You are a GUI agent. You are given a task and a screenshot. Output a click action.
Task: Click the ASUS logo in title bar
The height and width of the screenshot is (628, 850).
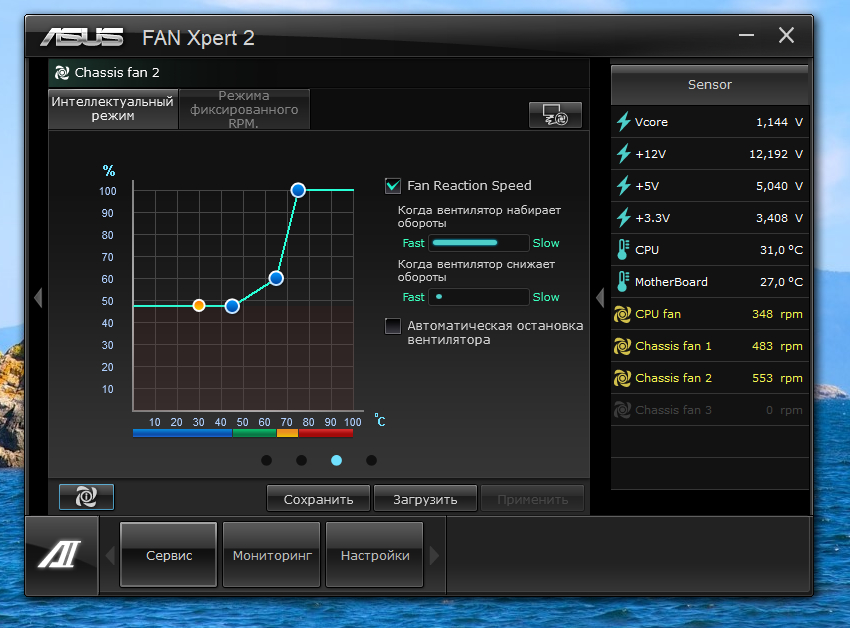[82, 37]
